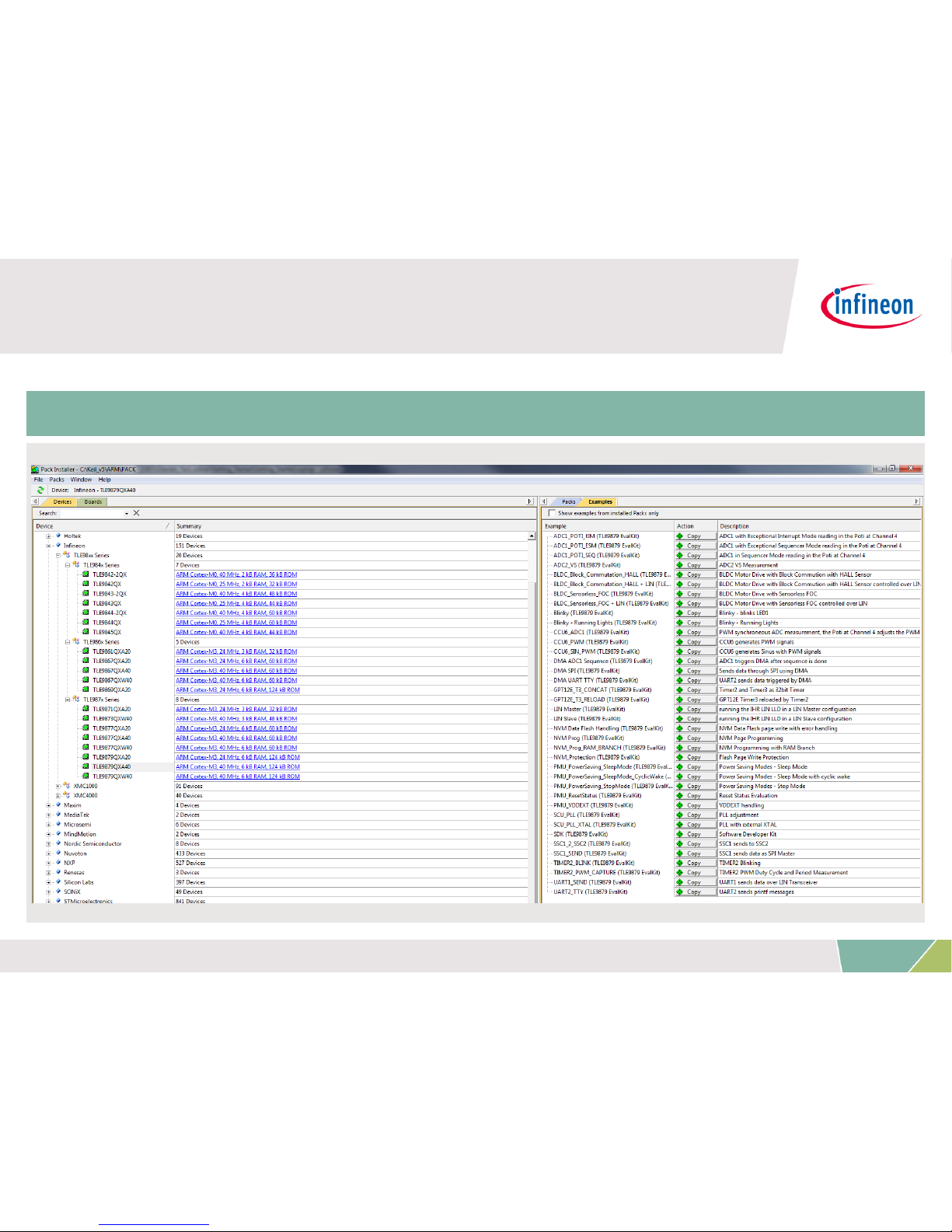
Task: Click the family icon beside TLE98xx Series
Action: (x=67, y=555)
